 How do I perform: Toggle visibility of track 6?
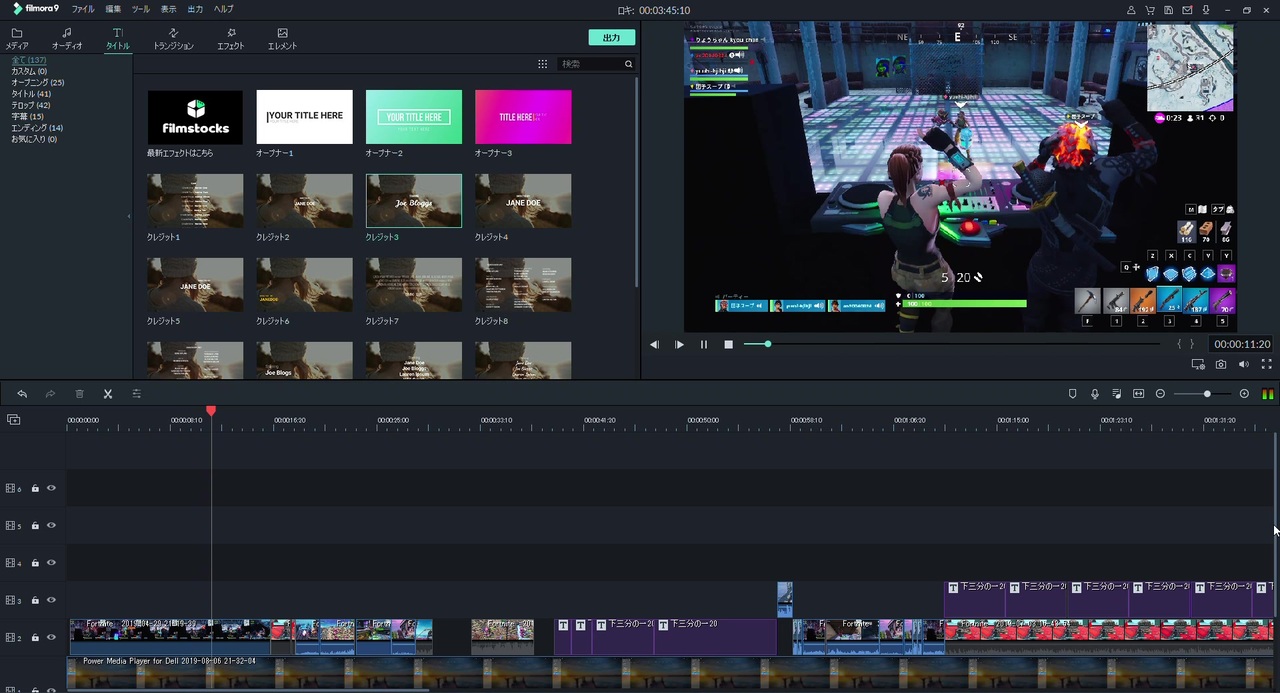pyautogui.click(x=51, y=489)
